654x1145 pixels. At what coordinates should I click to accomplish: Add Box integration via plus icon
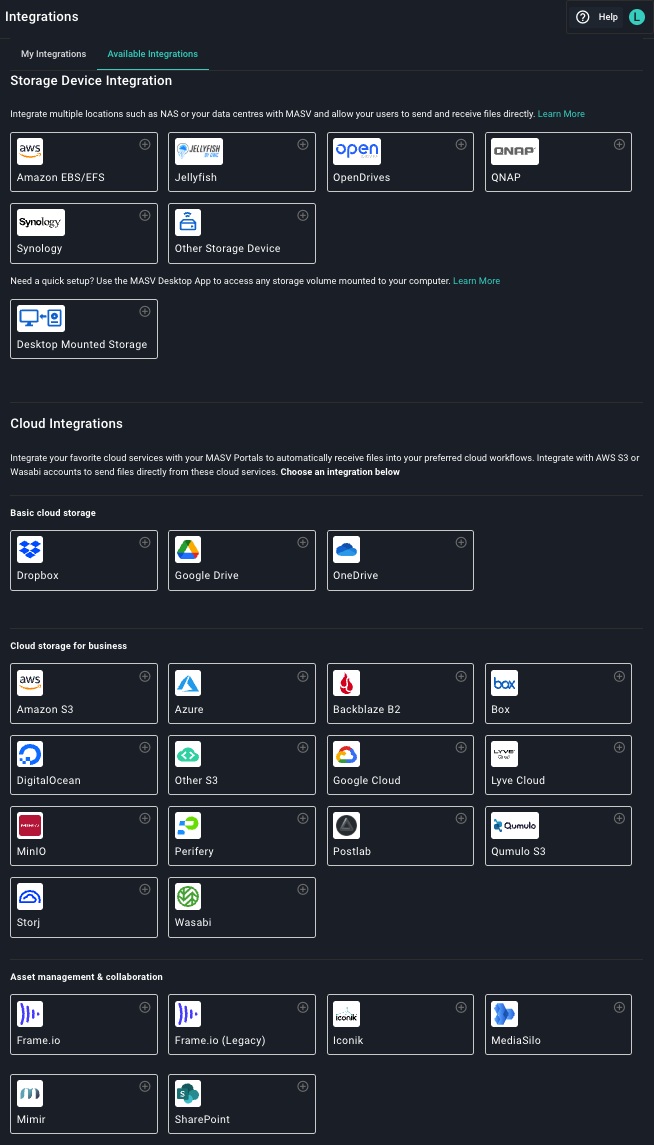pyautogui.click(x=619, y=675)
